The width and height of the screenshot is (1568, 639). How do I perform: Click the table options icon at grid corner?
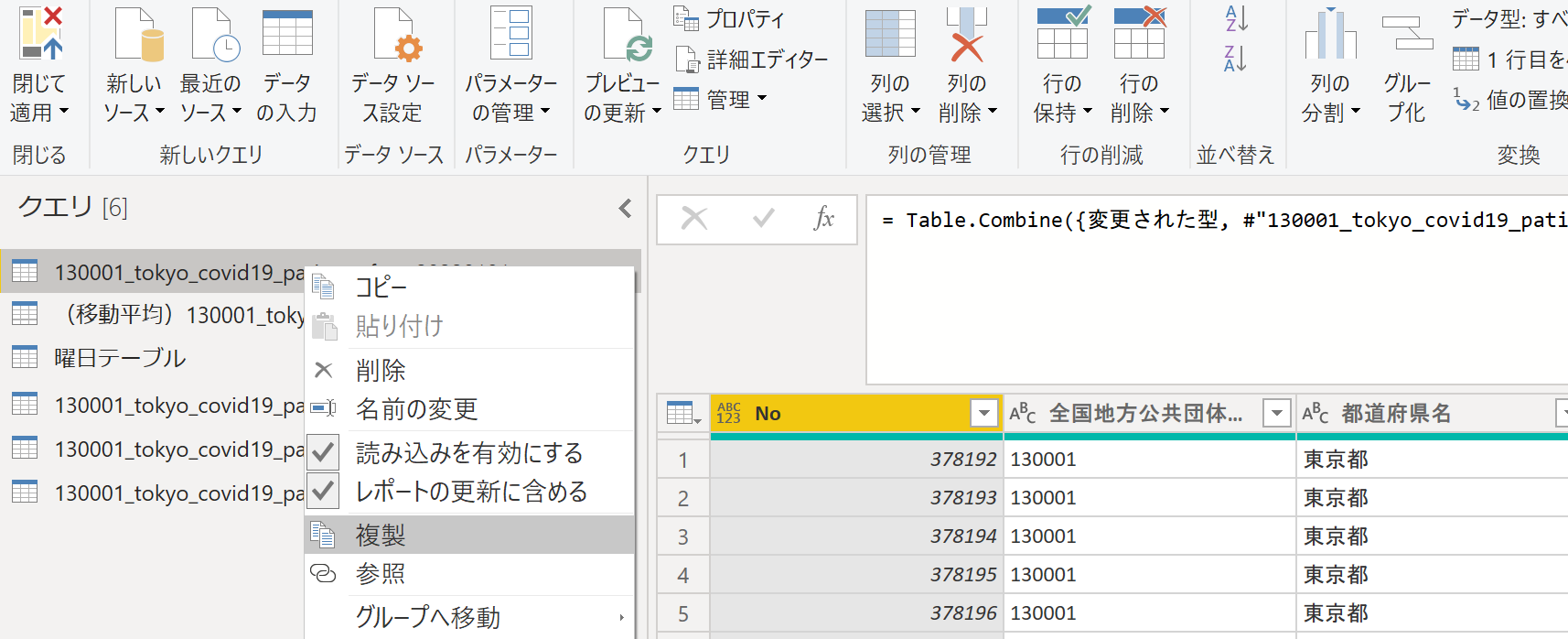coord(683,414)
